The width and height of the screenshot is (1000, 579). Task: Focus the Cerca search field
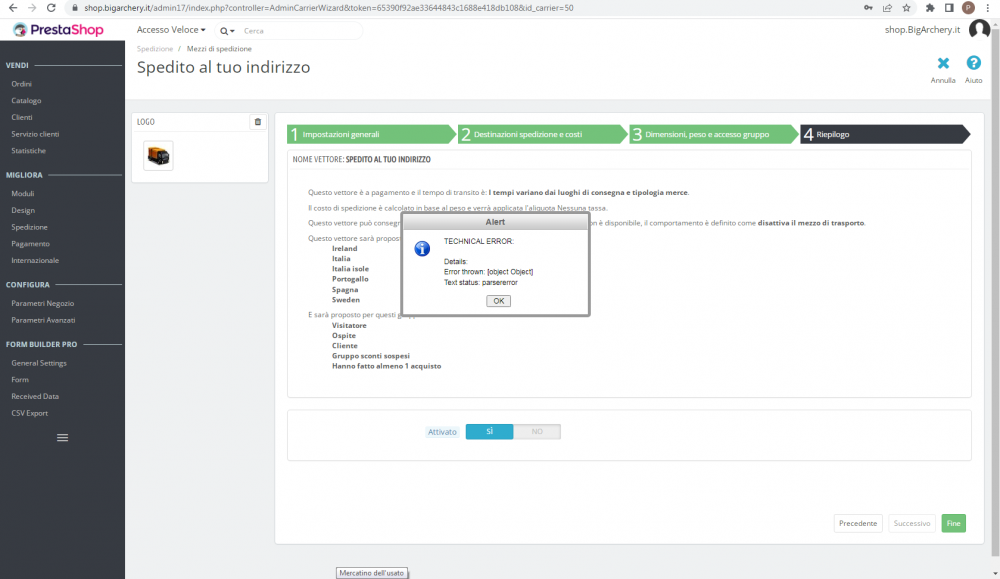[x=300, y=31]
